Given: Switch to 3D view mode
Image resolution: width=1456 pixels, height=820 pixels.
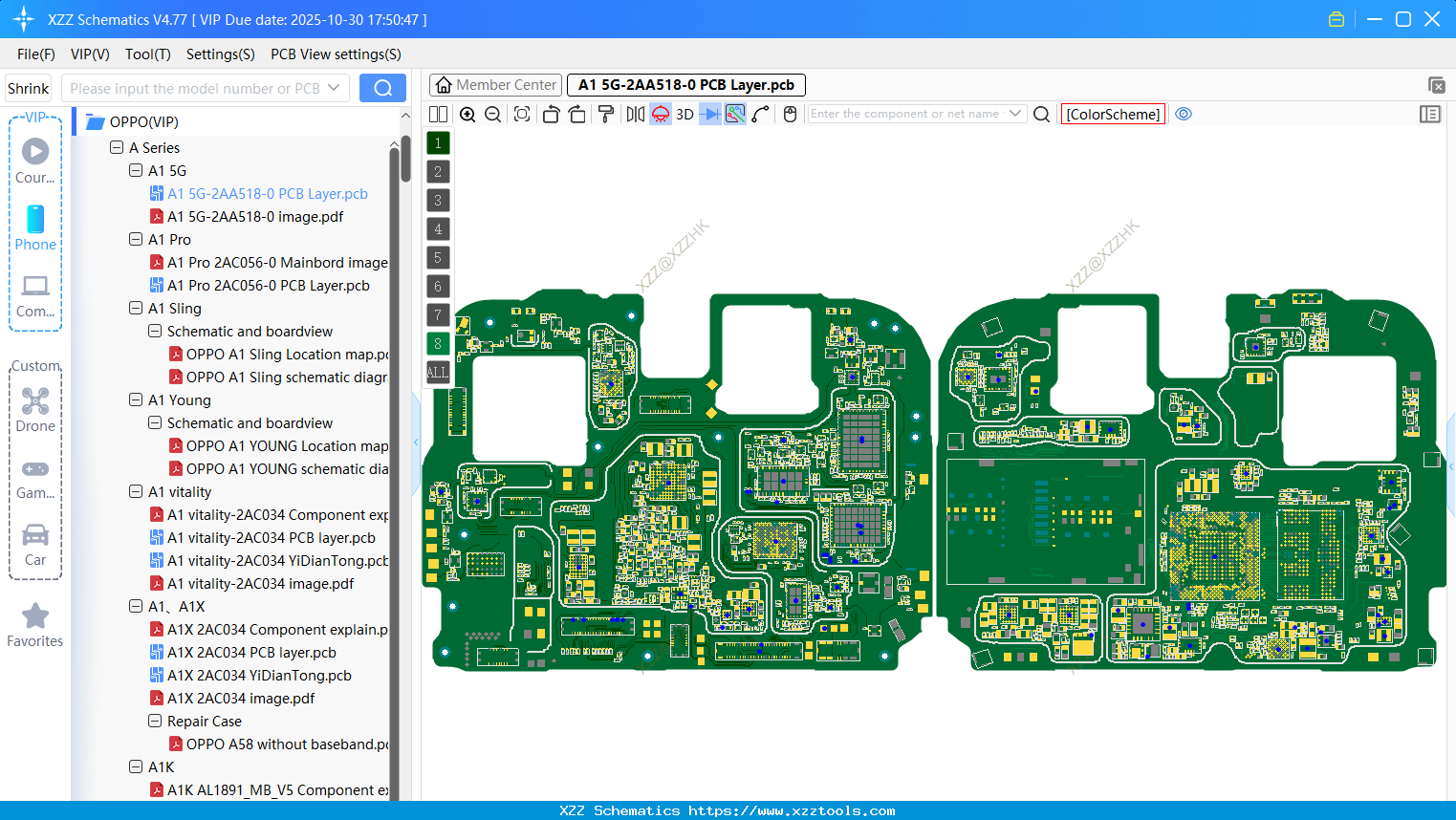Looking at the screenshot, I should coord(685,114).
